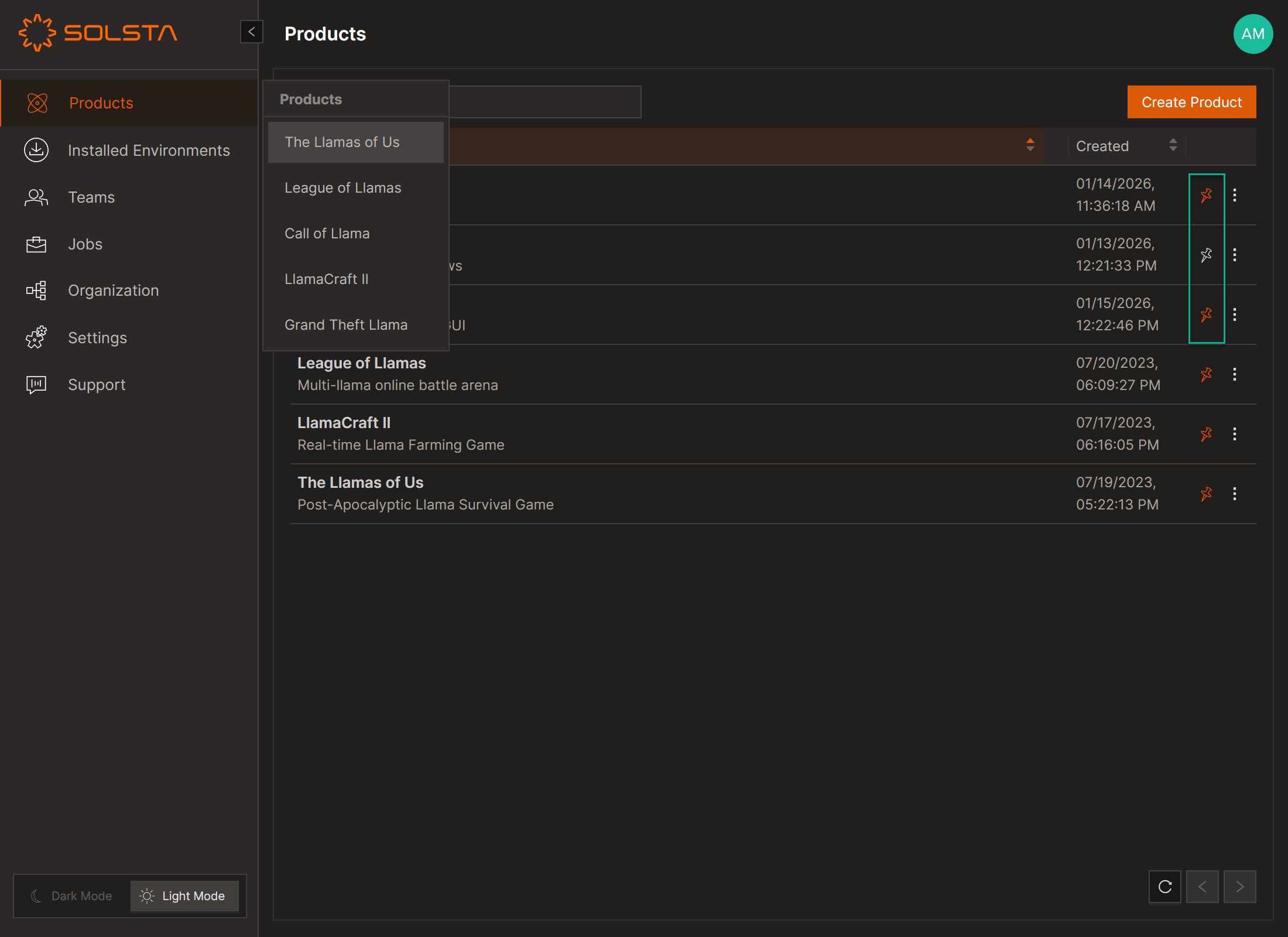This screenshot has height=937, width=1288.
Task: Click the Teams people icon
Action: click(36, 197)
